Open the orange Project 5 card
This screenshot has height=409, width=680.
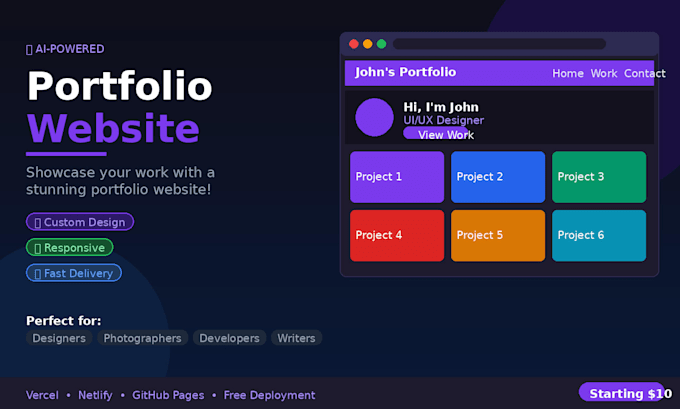pos(498,236)
